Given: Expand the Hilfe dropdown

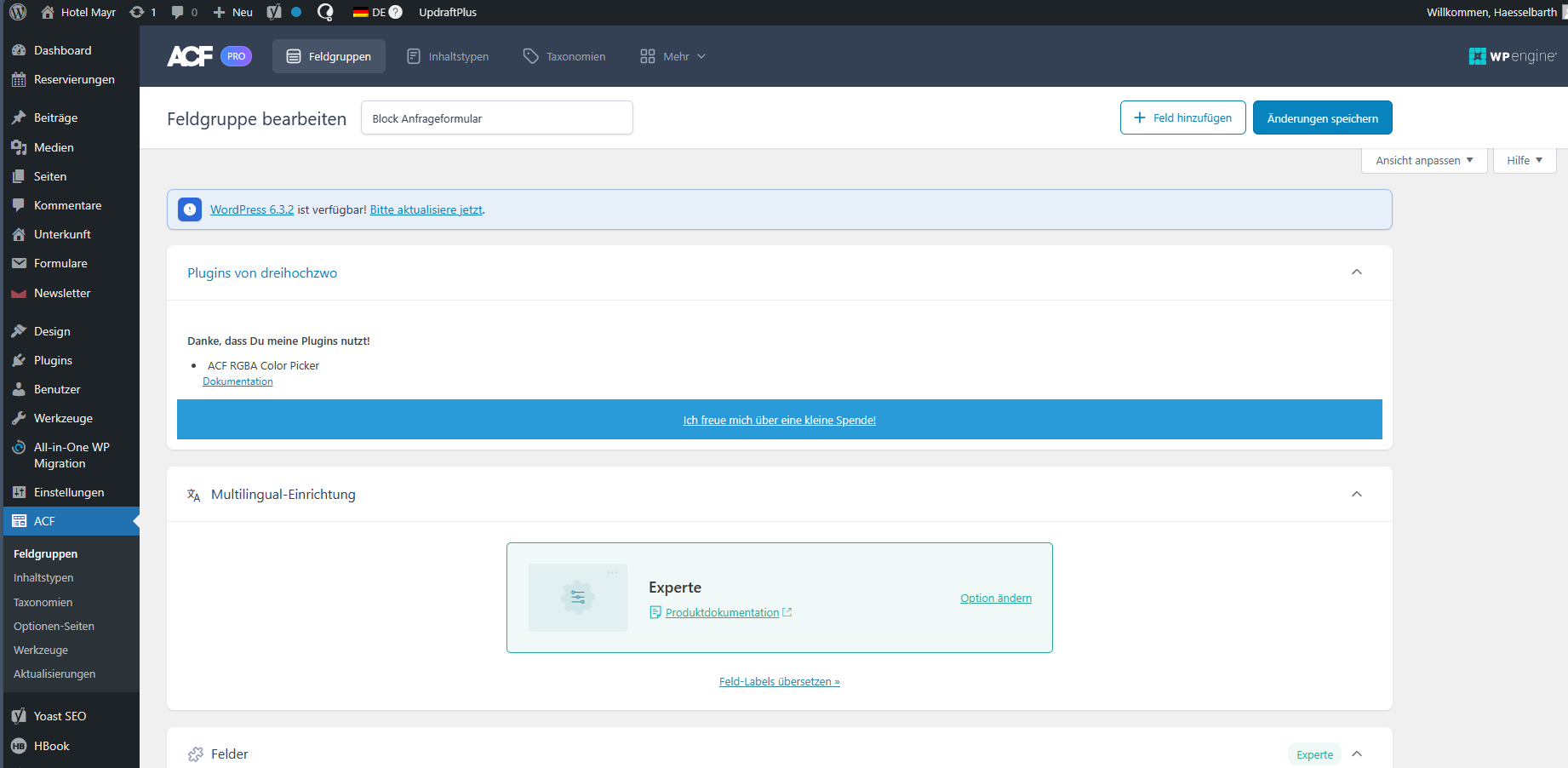Looking at the screenshot, I should tap(1524, 160).
